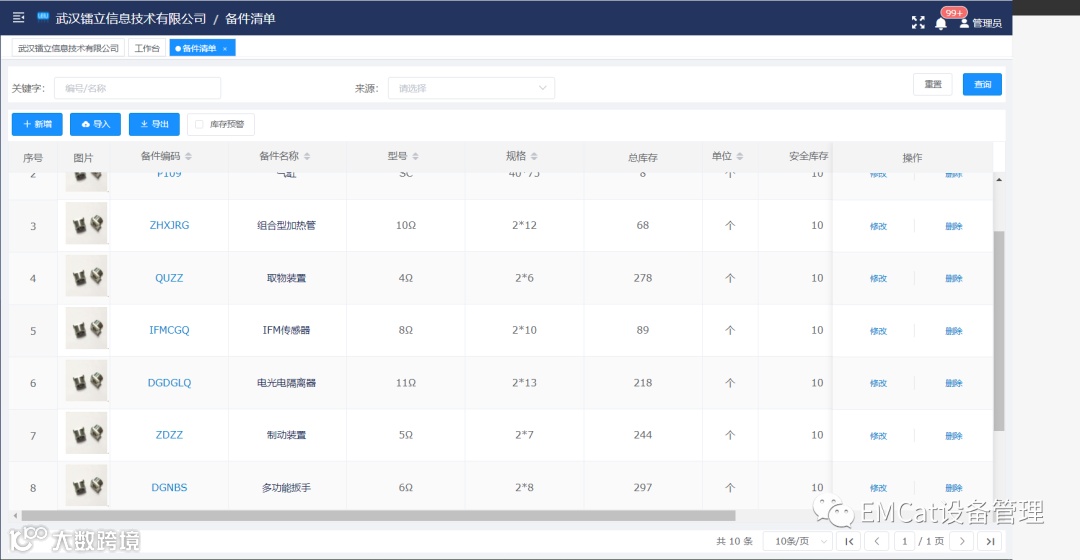Image resolution: width=1080 pixels, height=560 pixels.
Task: Switch to the 工作台 tab
Action: coord(147,48)
